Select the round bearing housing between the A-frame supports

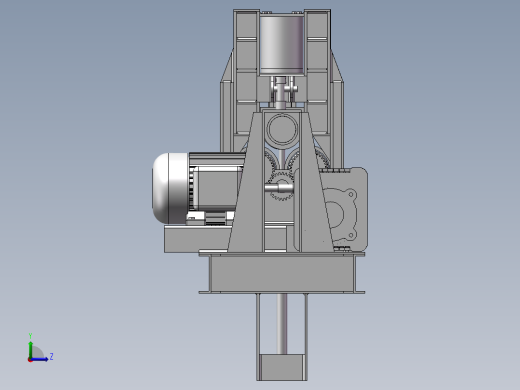(x=282, y=130)
